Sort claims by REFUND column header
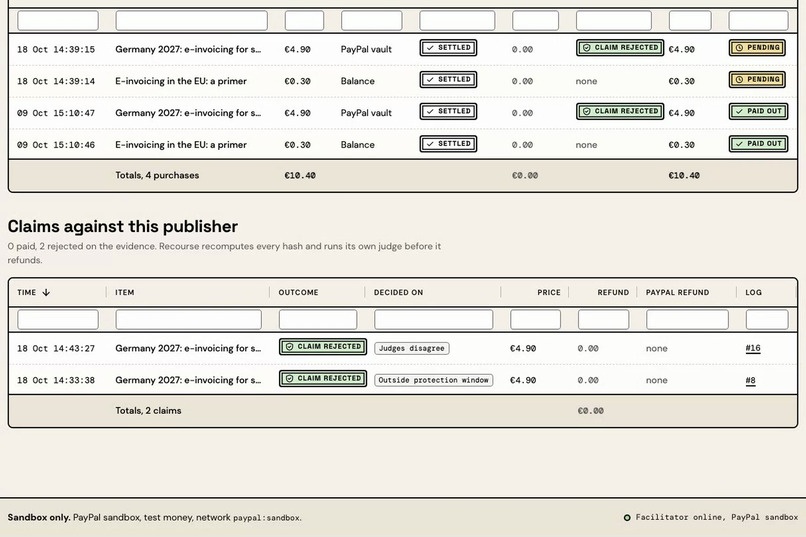 (x=613, y=292)
